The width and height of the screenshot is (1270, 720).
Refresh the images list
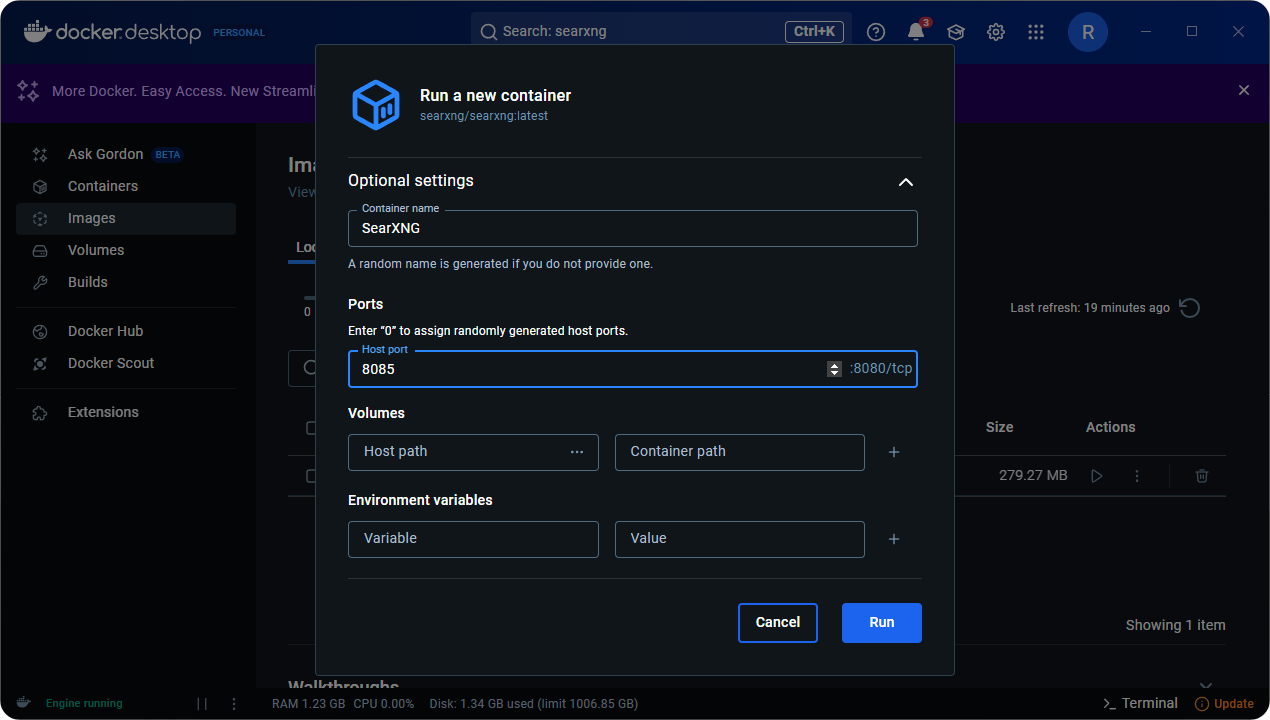1189,308
